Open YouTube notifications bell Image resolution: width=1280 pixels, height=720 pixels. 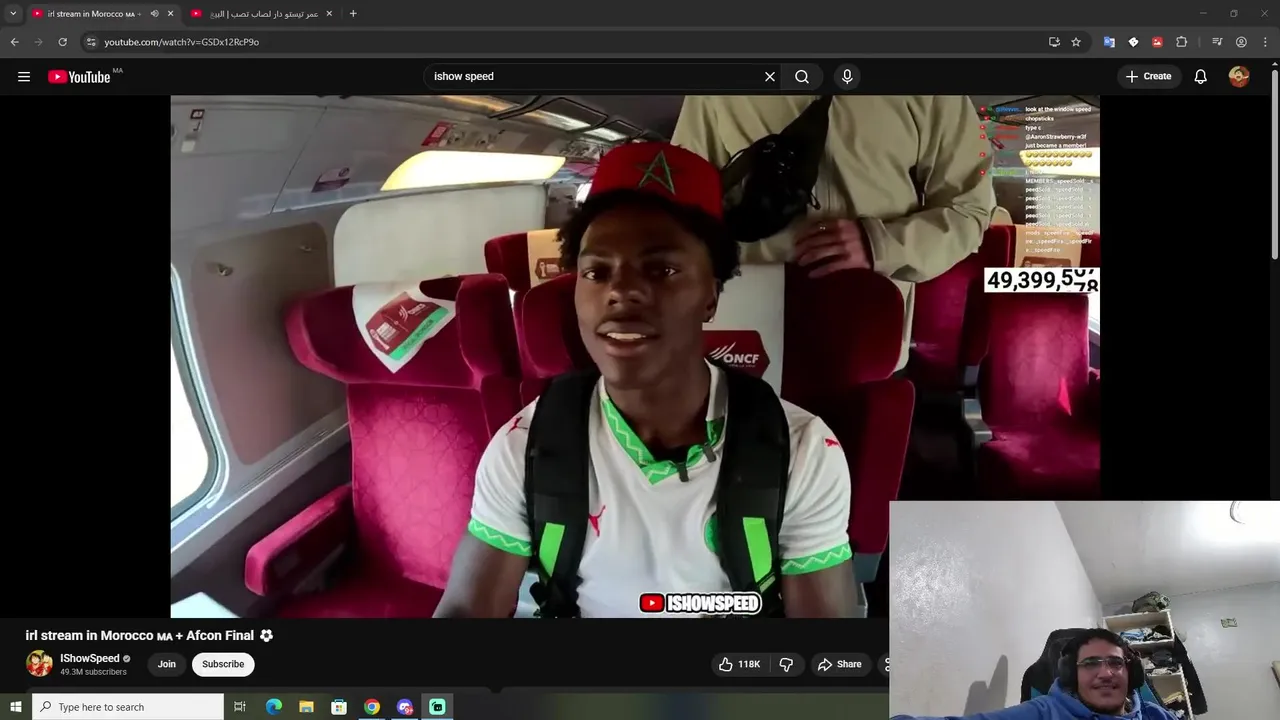tap(1201, 76)
